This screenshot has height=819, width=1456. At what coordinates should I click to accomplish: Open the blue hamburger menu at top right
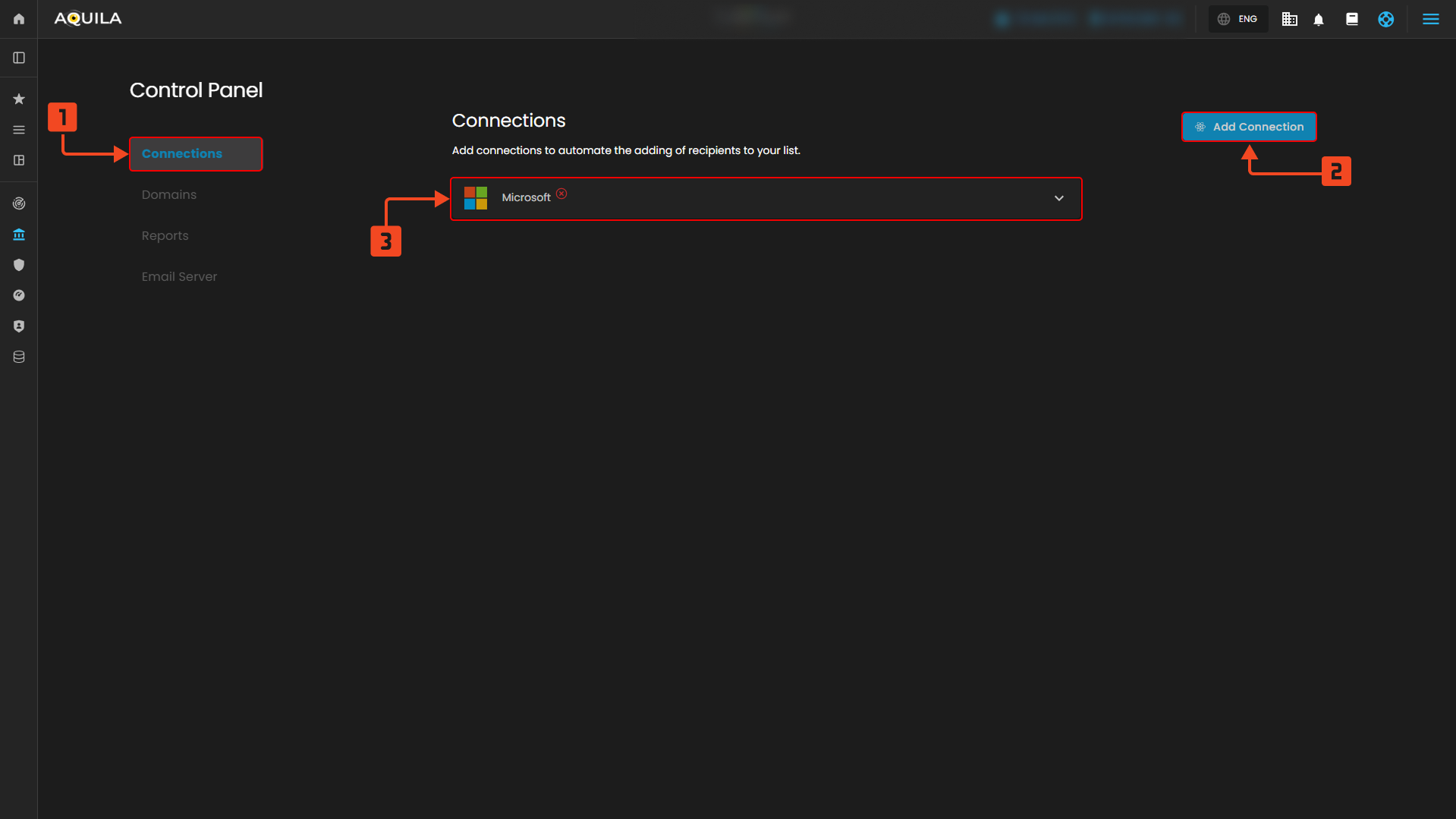click(x=1430, y=20)
